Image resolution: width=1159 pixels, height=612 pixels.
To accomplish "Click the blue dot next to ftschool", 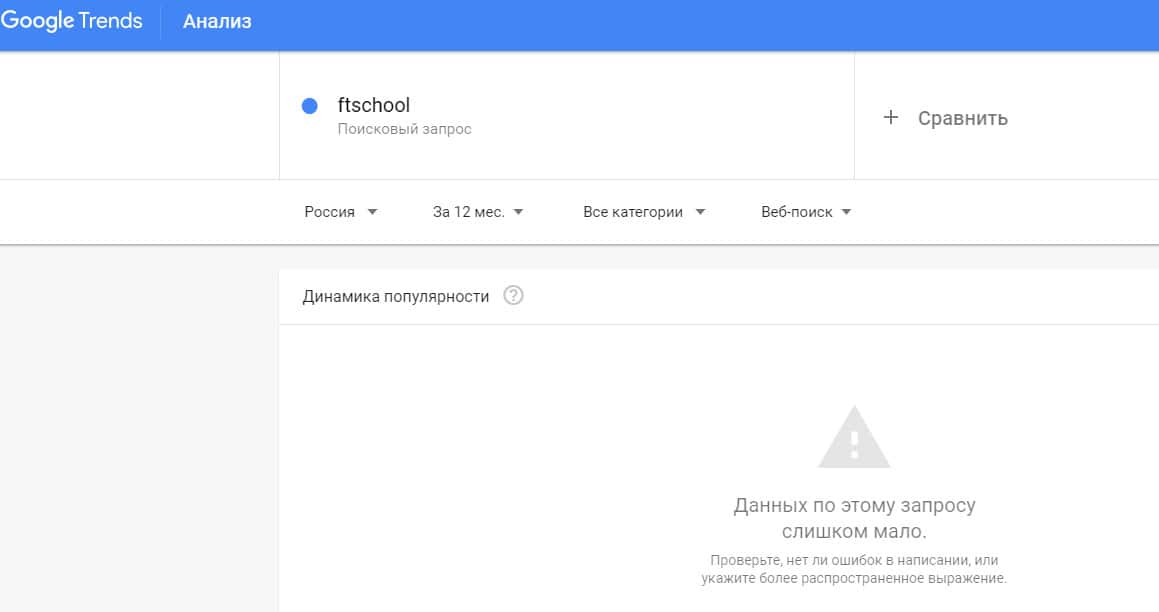I will click(310, 106).
